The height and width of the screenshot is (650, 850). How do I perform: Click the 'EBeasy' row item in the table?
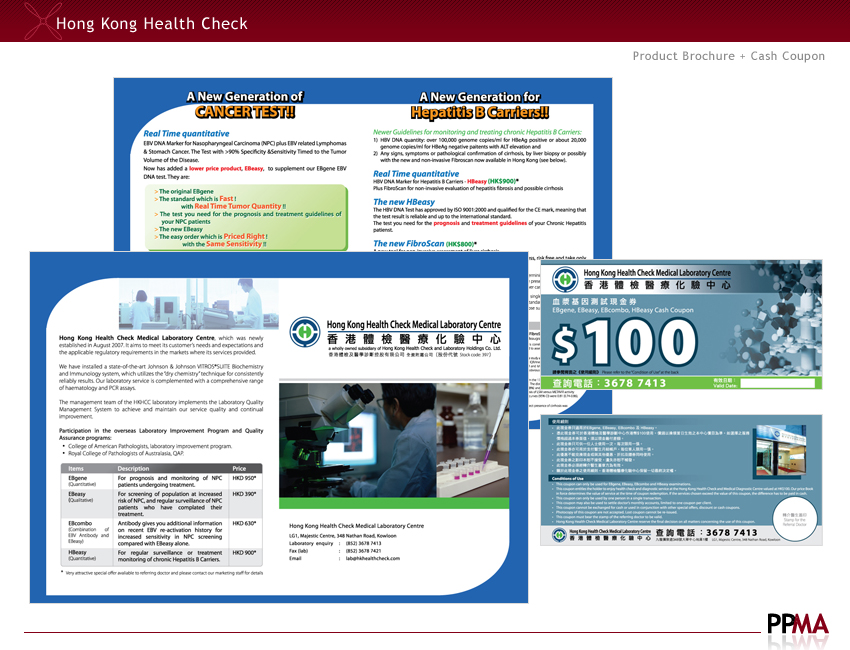tap(77, 494)
